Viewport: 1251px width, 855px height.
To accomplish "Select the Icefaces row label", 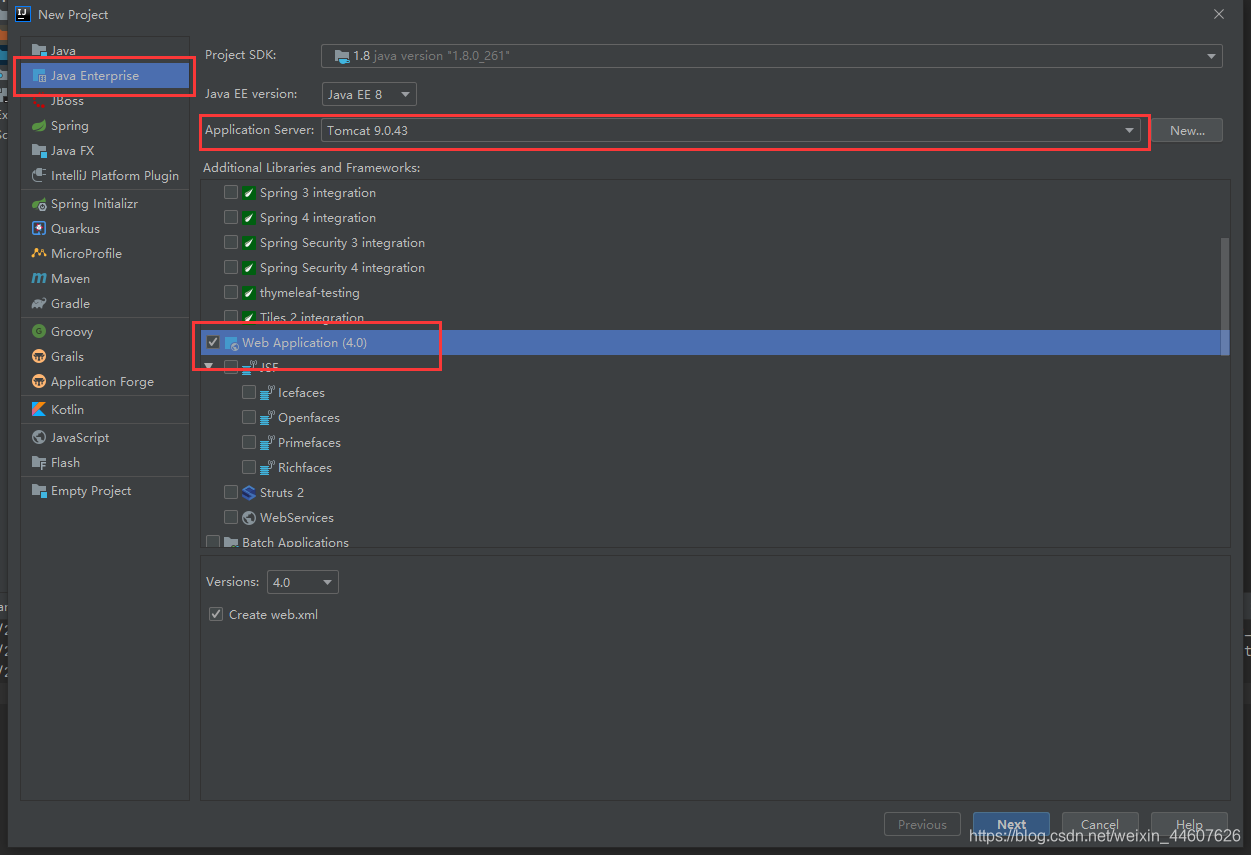I will click(301, 393).
